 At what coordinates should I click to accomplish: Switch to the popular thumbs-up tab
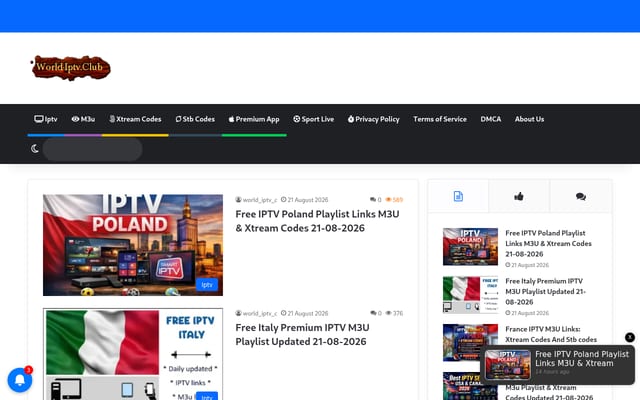tap(519, 196)
